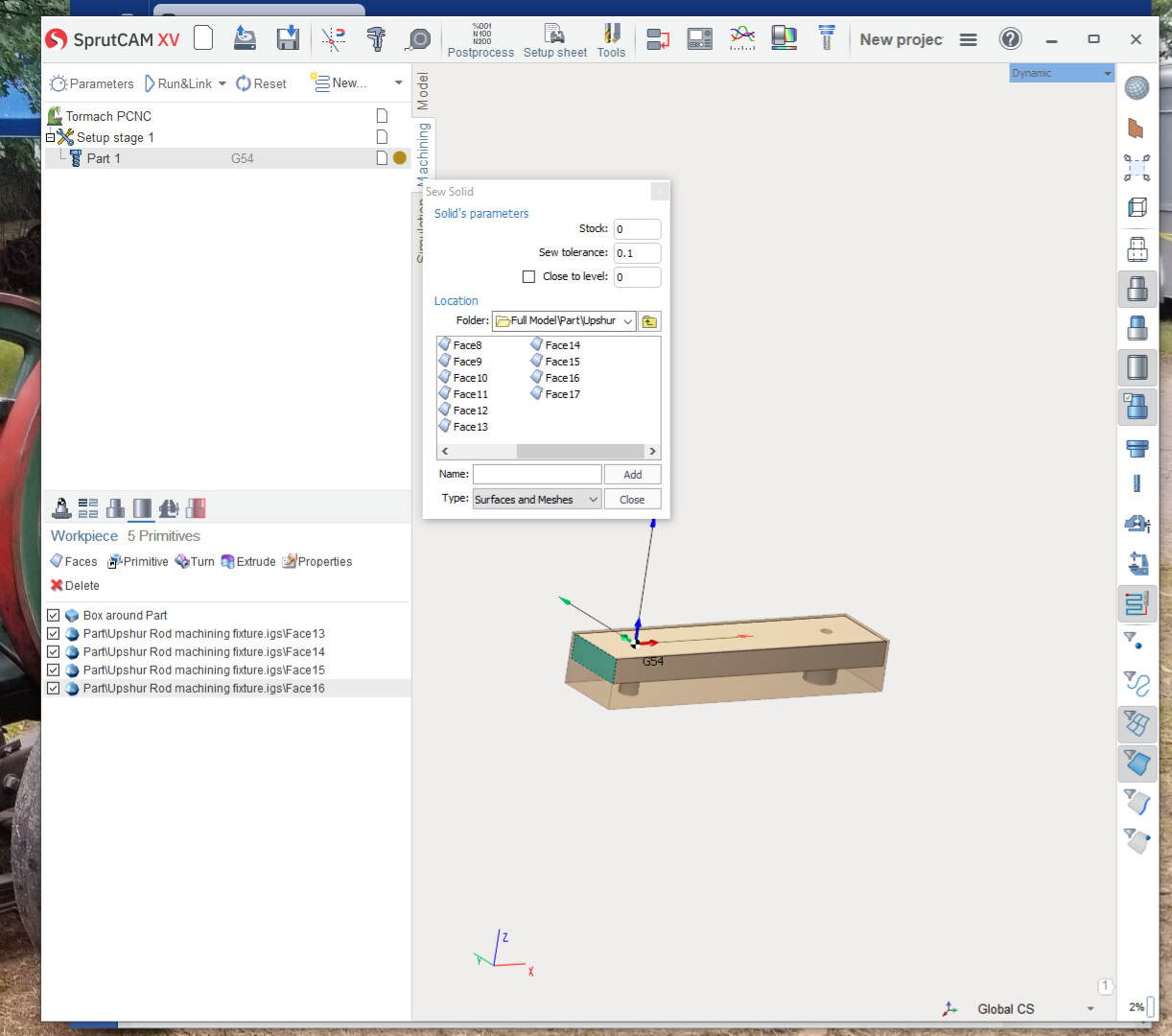Click the Postprocess toolbar icon
Screen dimensions: 1172x1036
pos(481,40)
